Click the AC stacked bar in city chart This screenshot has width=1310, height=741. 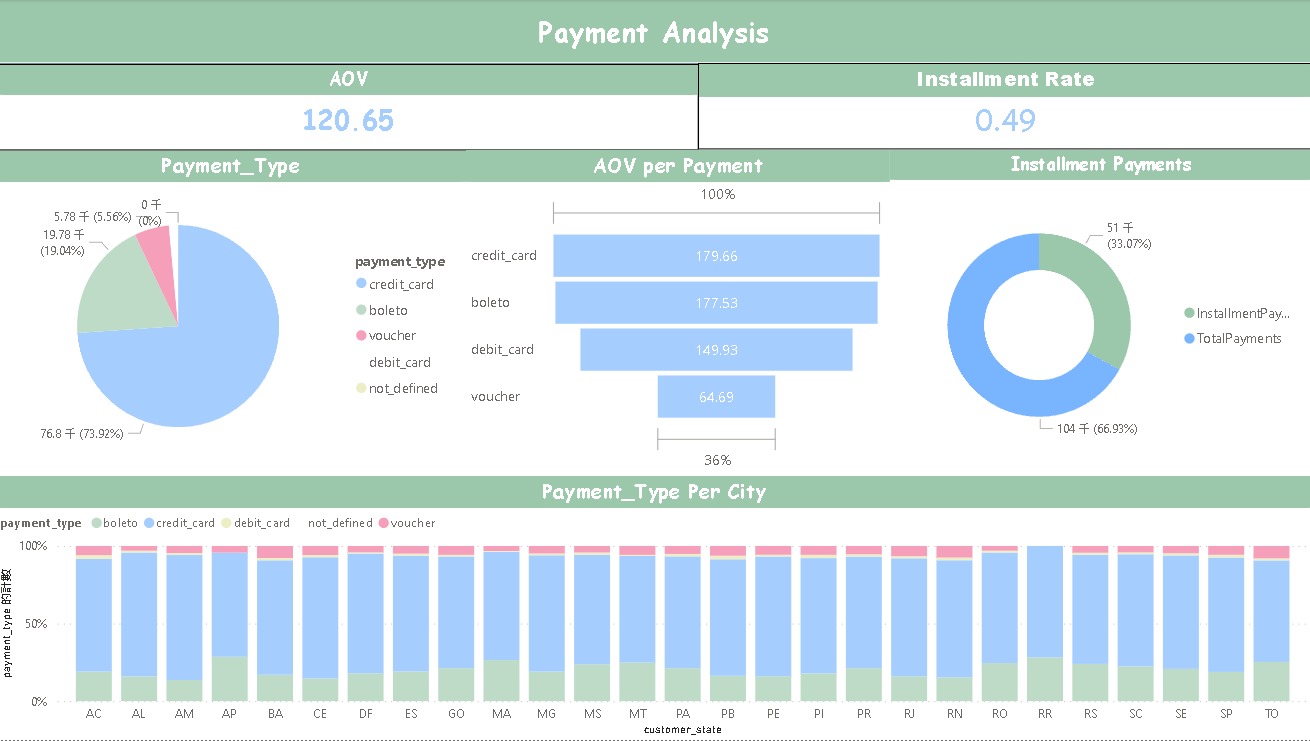[93, 625]
